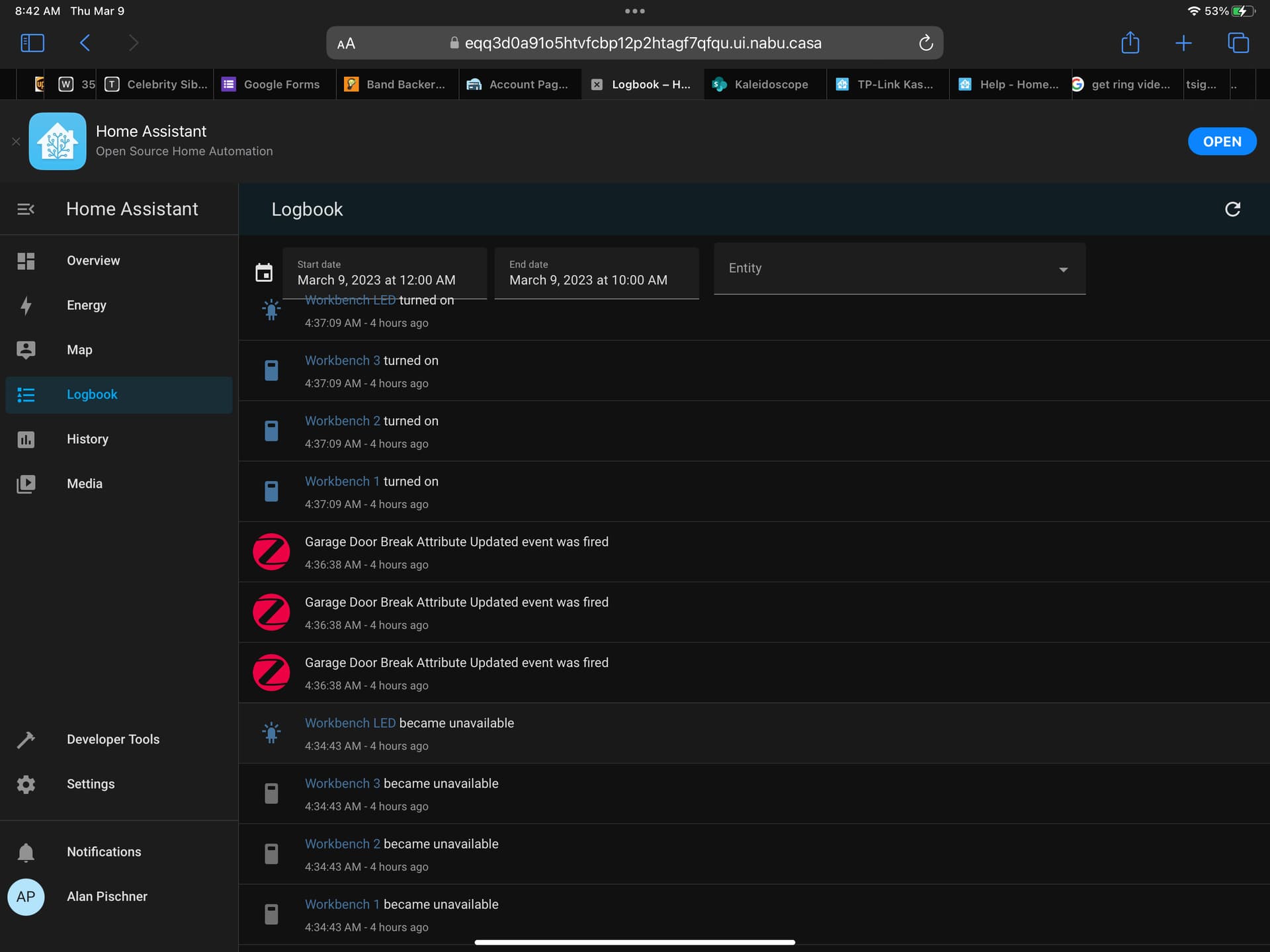Image resolution: width=1270 pixels, height=952 pixels.
Task: Toggle the Safari sidebar panel
Action: coord(32,42)
